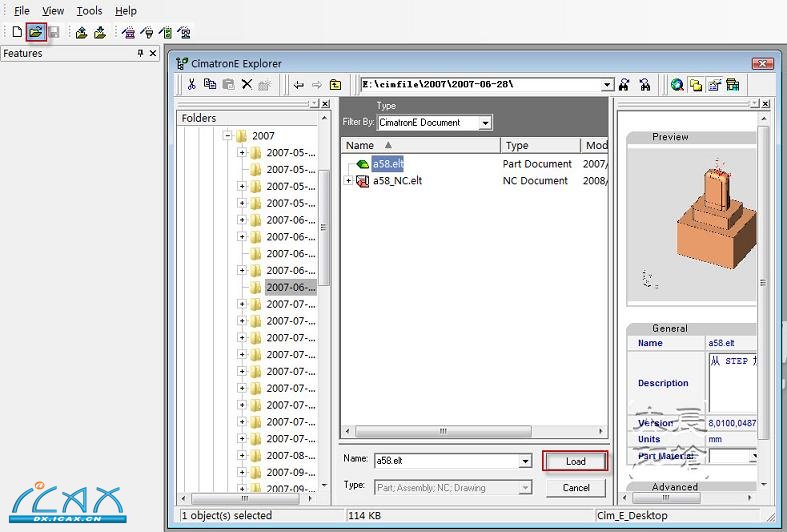The image size is (787, 532).
Task: Pin the Features panel
Action: pos(141,54)
